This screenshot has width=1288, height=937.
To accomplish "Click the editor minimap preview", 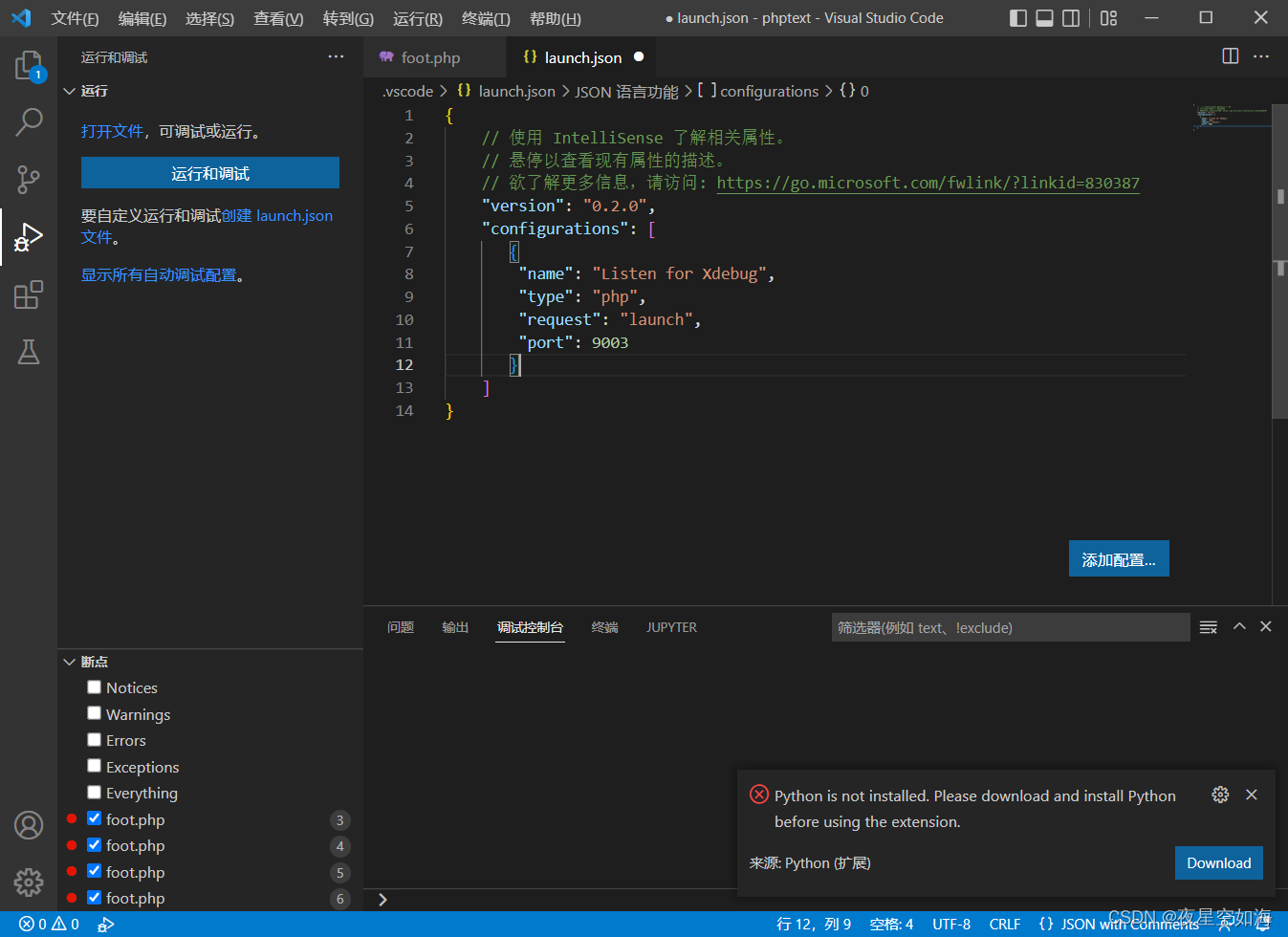I will (1231, 117).
